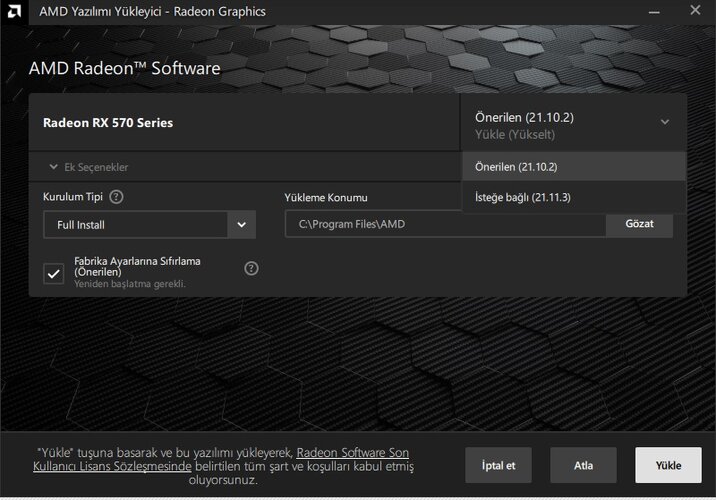Screen dimensions: 716x500
Task: Open Kurulum Tipi help question mark
Action: click(x=116, y=197)
